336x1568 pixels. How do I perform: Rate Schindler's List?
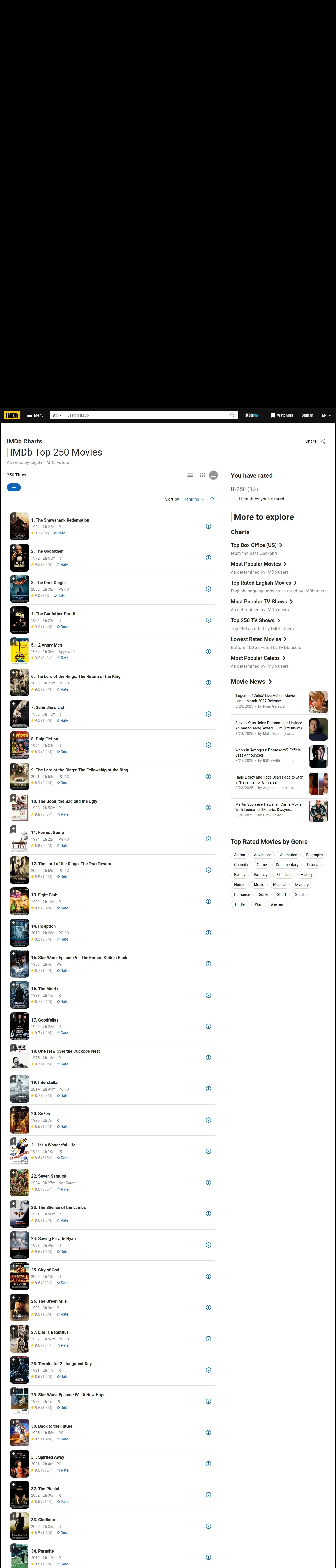[63, 721]
